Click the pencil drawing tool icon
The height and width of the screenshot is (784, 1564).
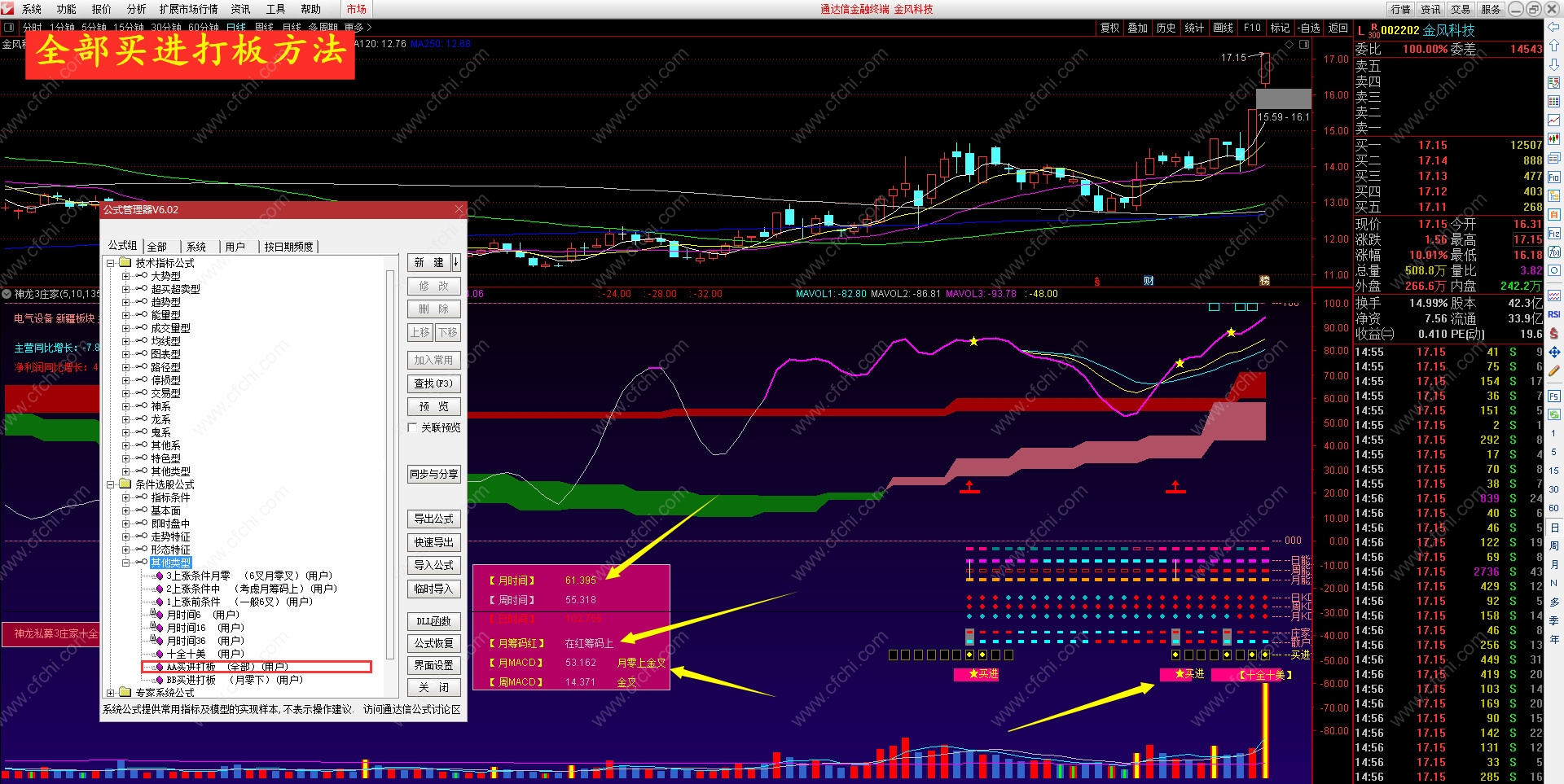click(x=1553, y=371)
